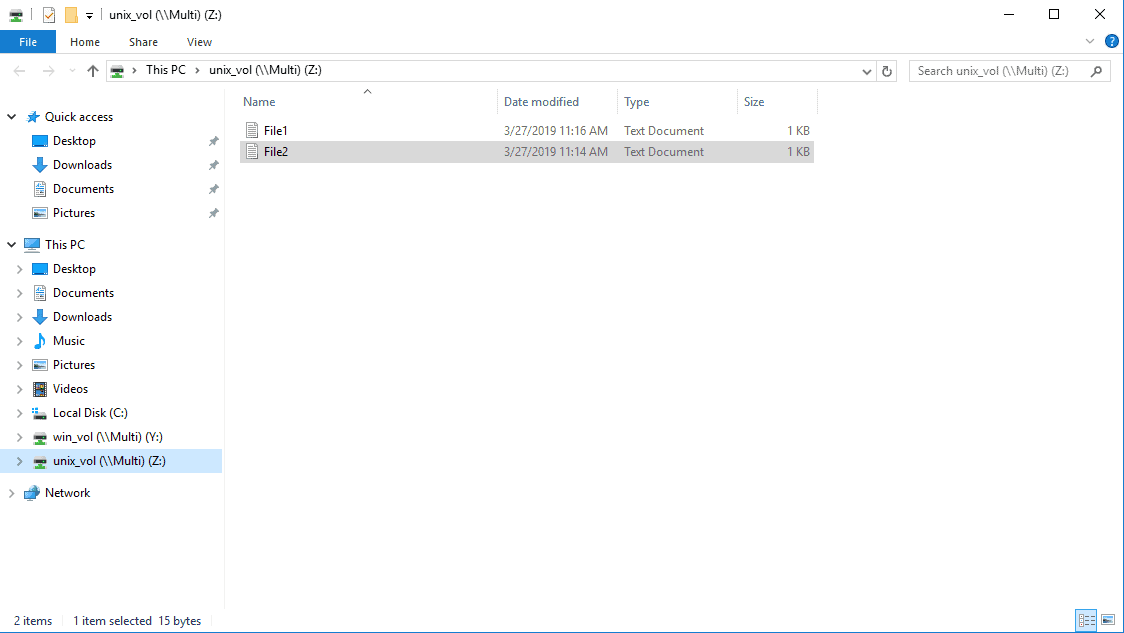Expand the Network tree node
The image size is (1124, 633).
coord(12,493)
